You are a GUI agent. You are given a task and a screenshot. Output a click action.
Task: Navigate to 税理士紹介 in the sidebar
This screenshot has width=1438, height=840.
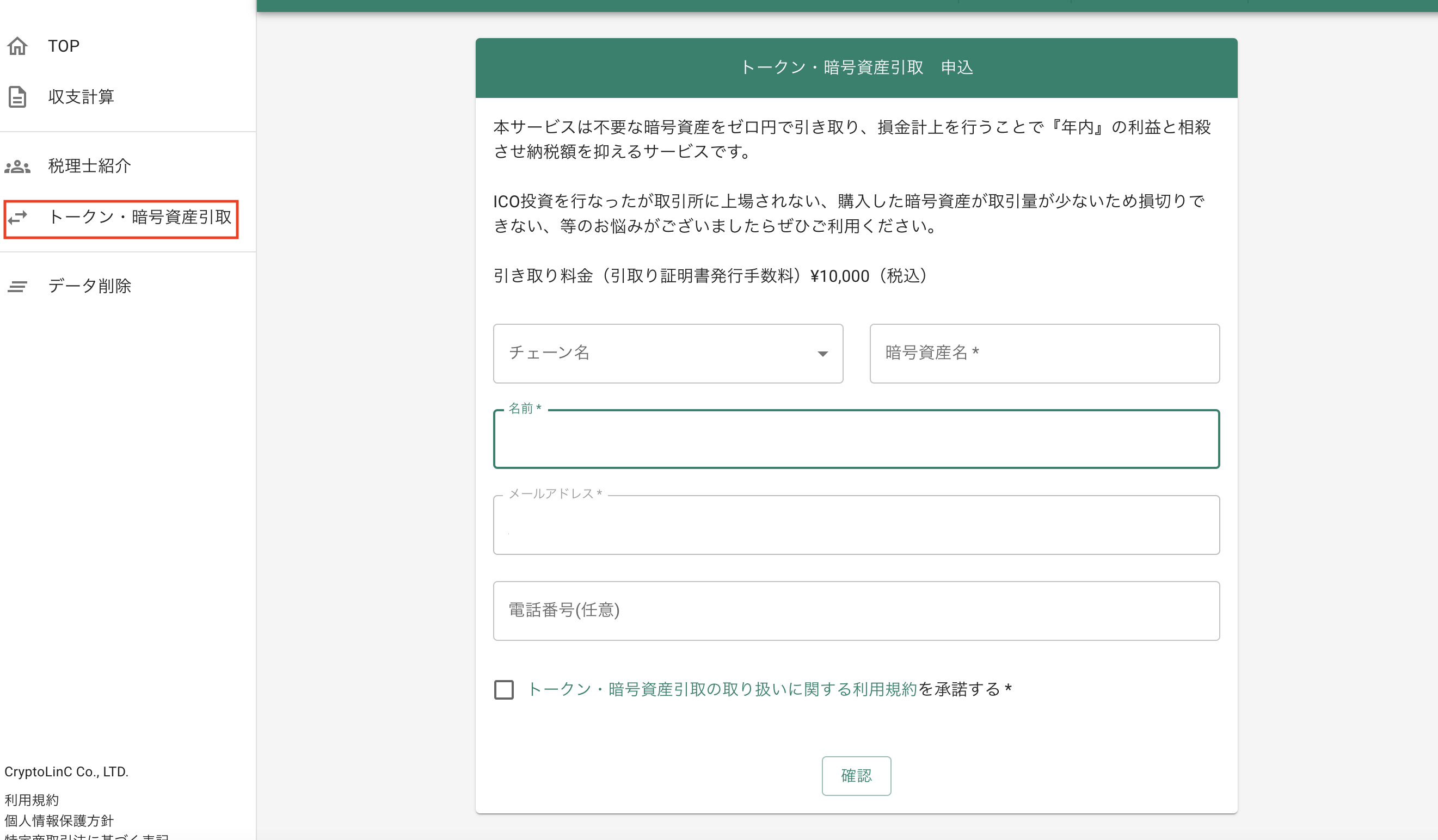(x=90, y=166)
